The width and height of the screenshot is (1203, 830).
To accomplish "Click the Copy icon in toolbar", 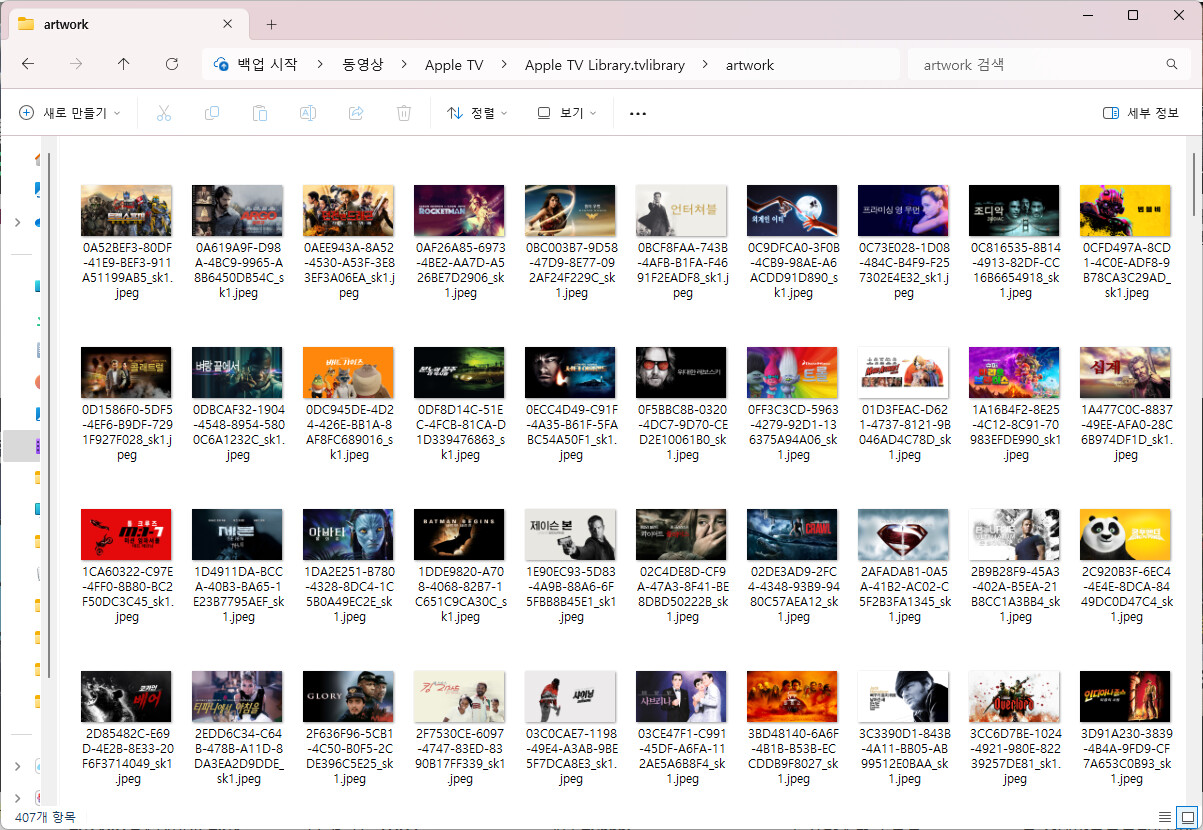I will point(212,113).
